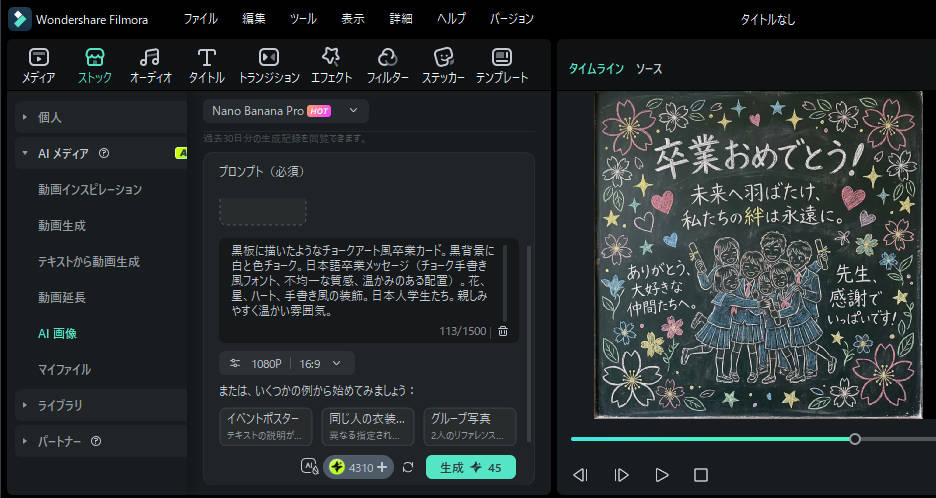Open the エフェクト effects panel
Viewport: 936px width, 498px height.
coord(331,66)
